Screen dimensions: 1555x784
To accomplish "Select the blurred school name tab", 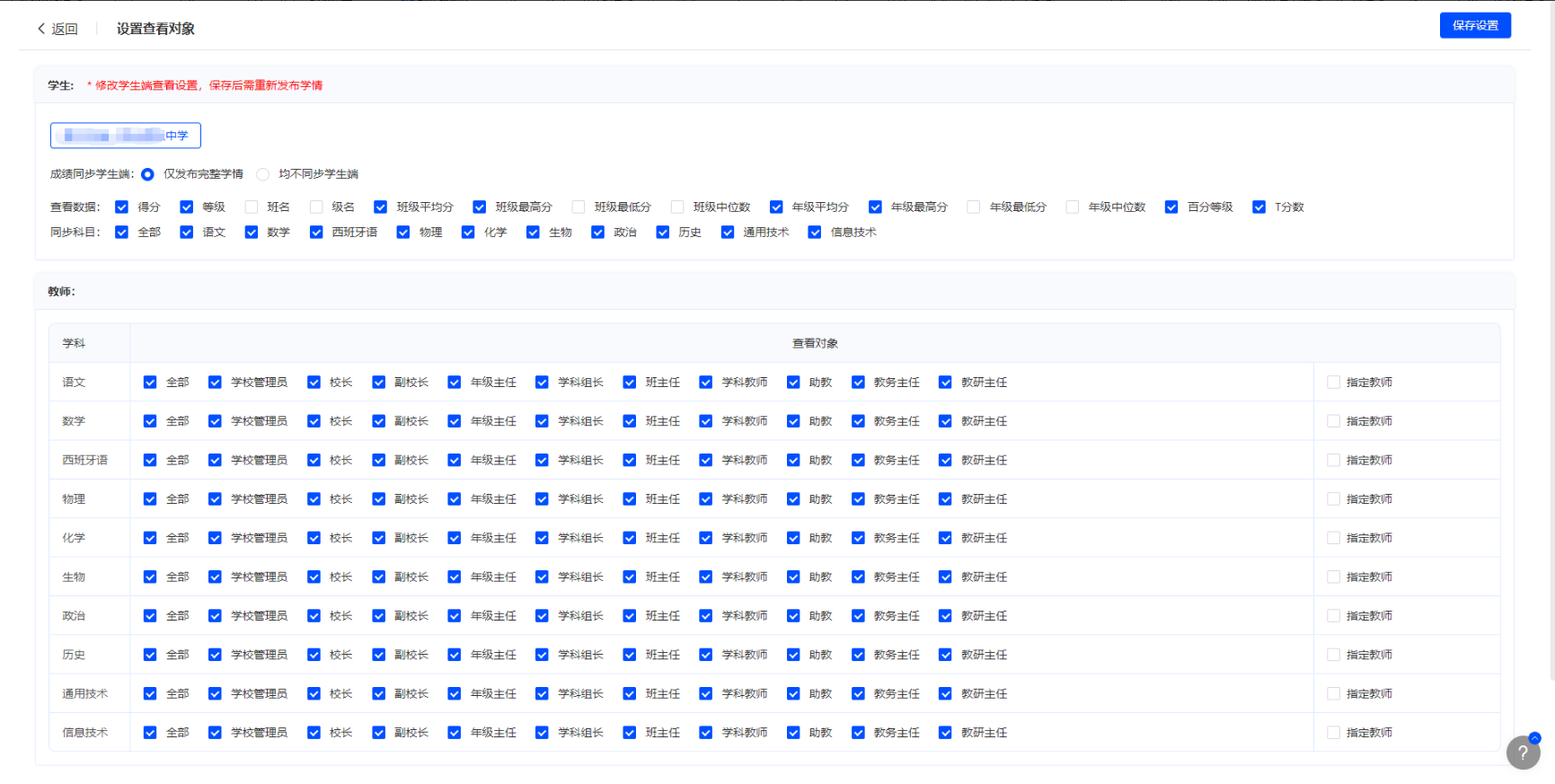I will pos(126,136).
